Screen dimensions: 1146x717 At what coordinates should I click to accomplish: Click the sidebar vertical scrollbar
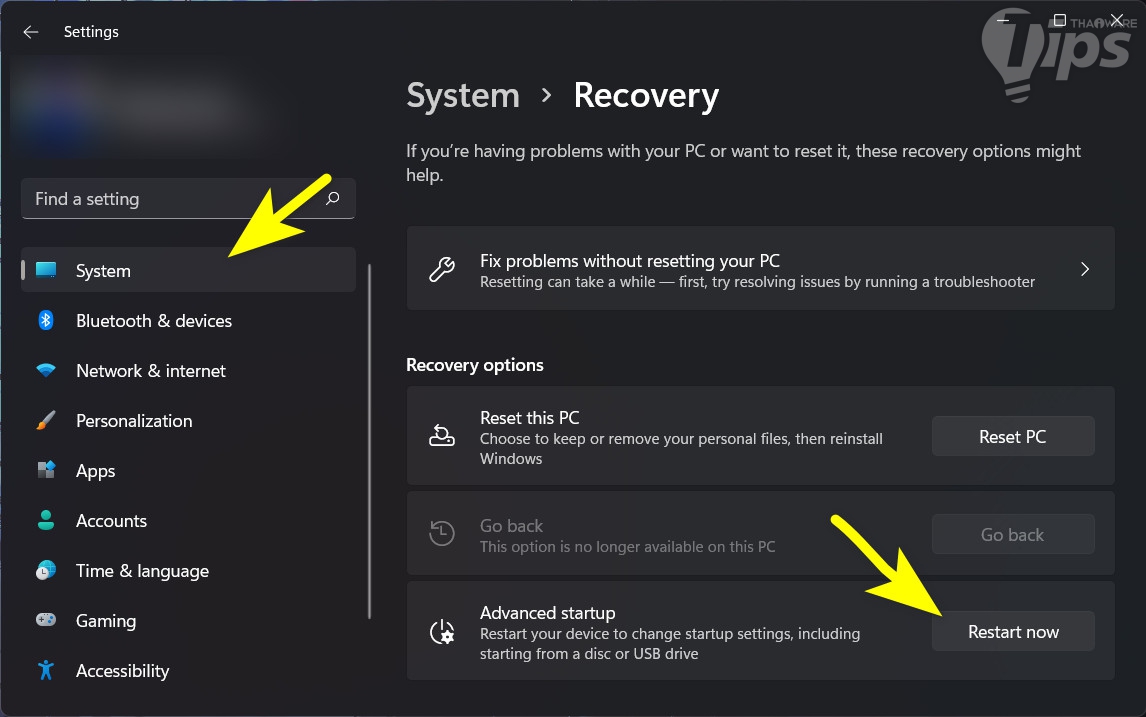point(370,440)
